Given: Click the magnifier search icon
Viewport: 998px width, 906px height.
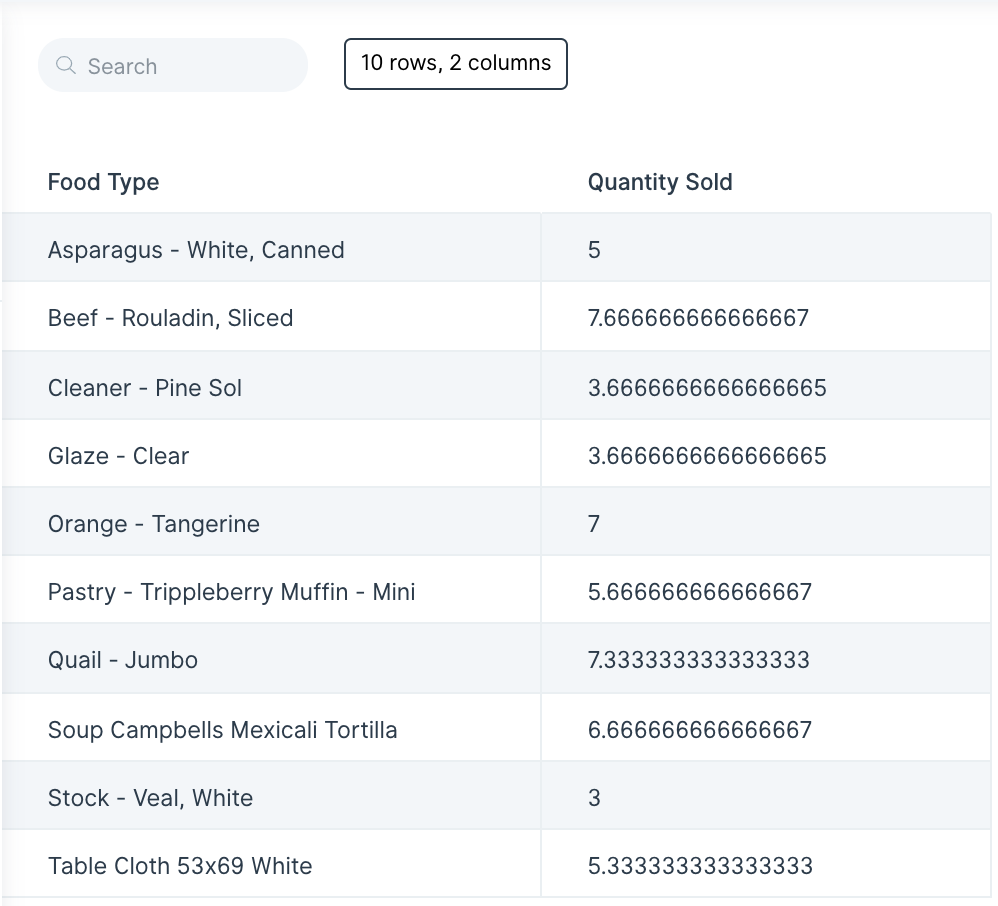Looking at the screenshot, I should coord(66,65).
